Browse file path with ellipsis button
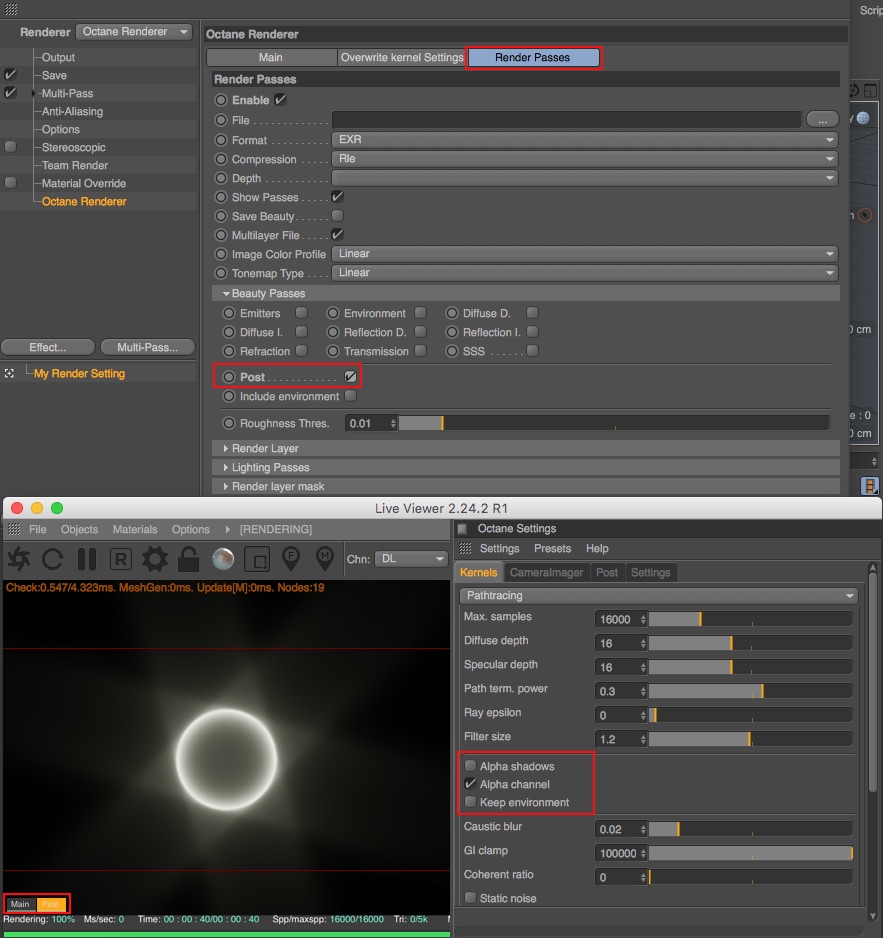The width and height of the screenshot is (883, 938). click(823, 120)
